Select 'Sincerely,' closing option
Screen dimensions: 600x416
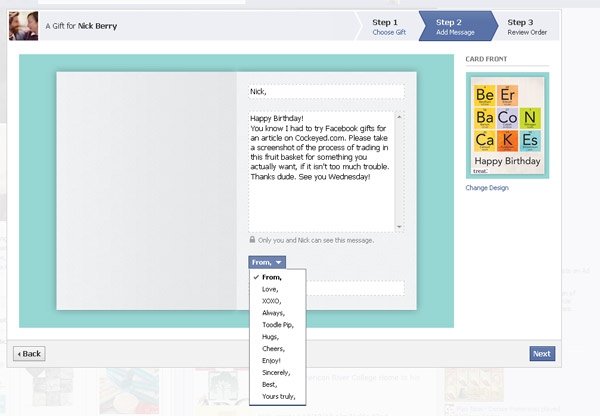[x=277, y=372]
